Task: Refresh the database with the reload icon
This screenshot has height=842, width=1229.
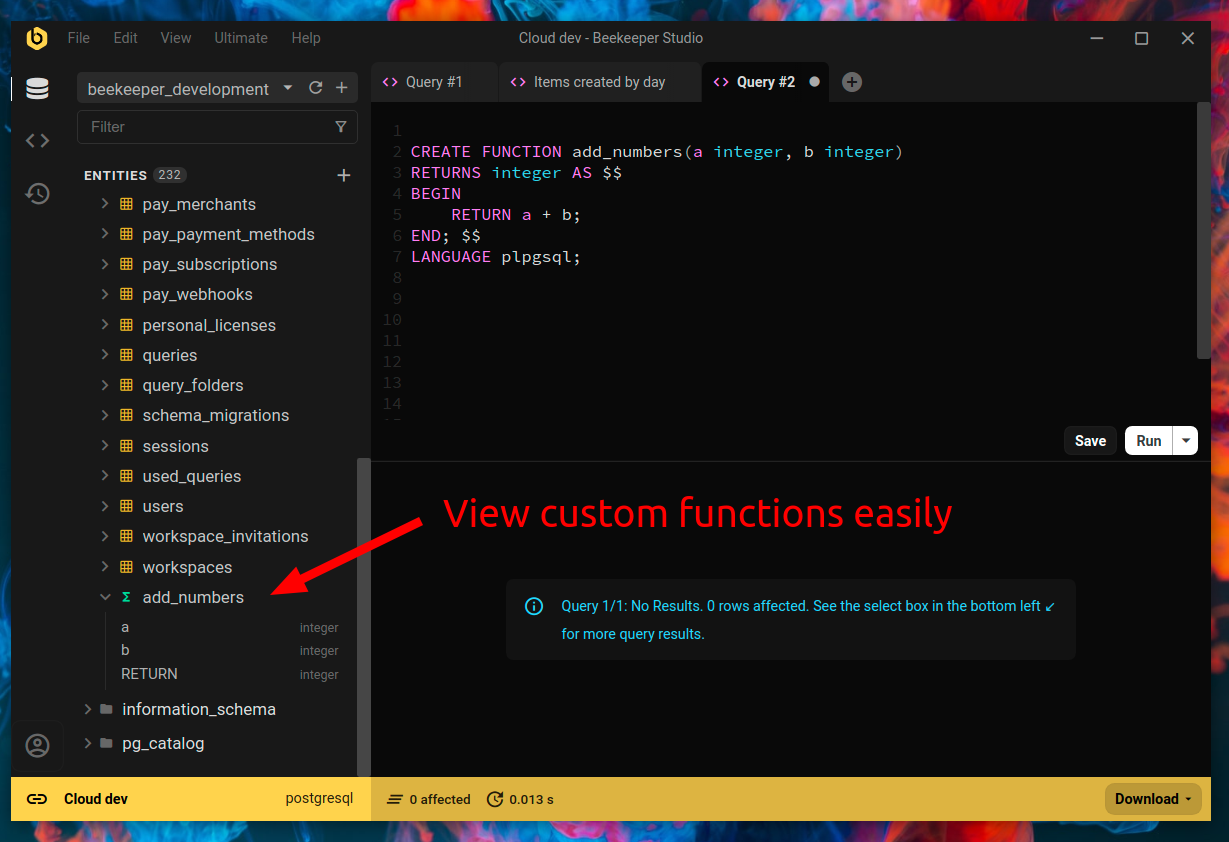Action: click(316, 88)
